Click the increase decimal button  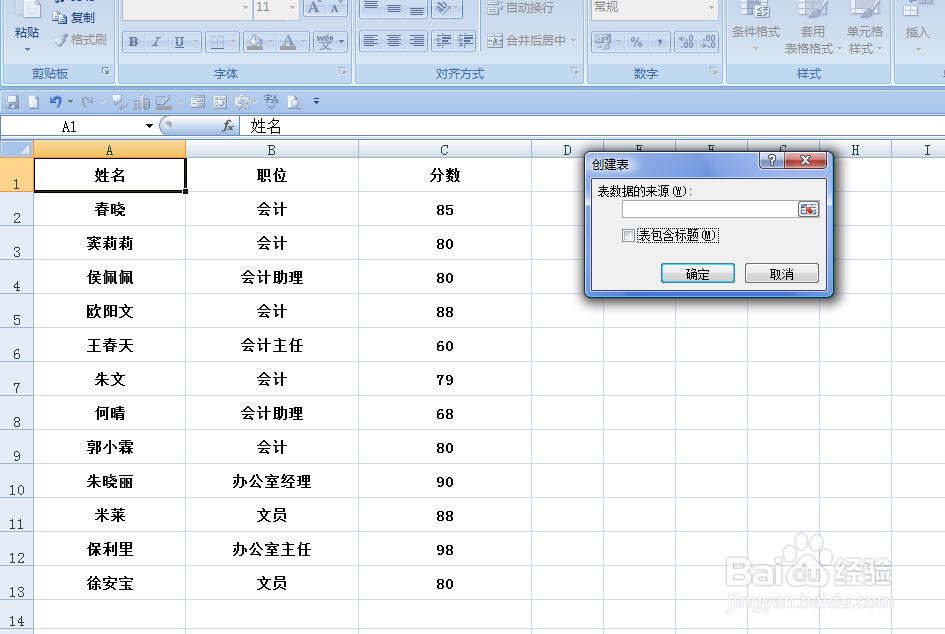pos(686,42)
